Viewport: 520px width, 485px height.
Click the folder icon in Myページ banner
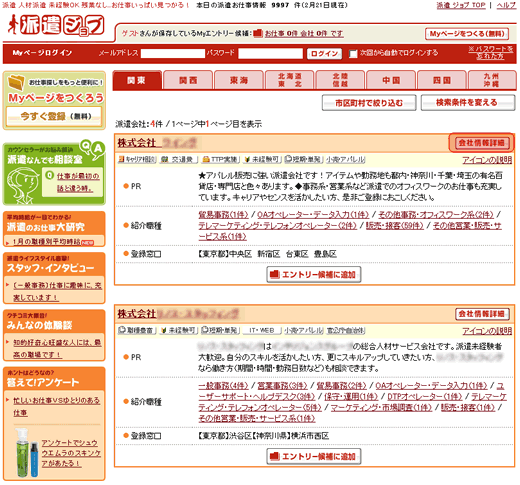(x=16, y=82)
